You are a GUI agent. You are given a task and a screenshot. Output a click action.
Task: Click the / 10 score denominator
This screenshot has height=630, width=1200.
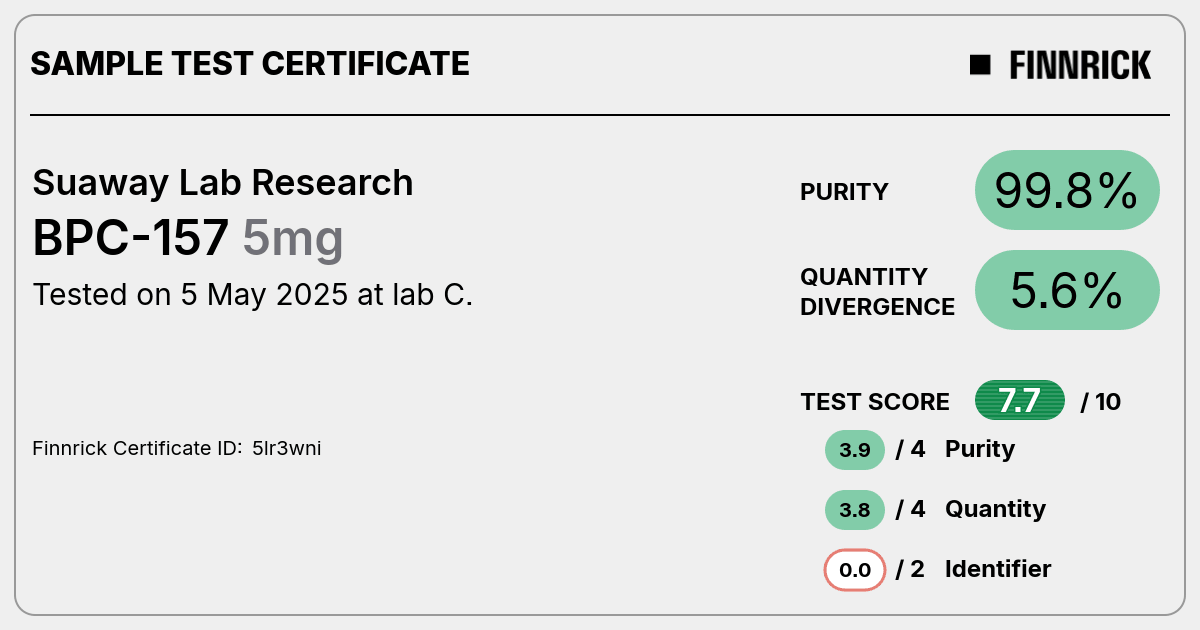click(1101, 402)
